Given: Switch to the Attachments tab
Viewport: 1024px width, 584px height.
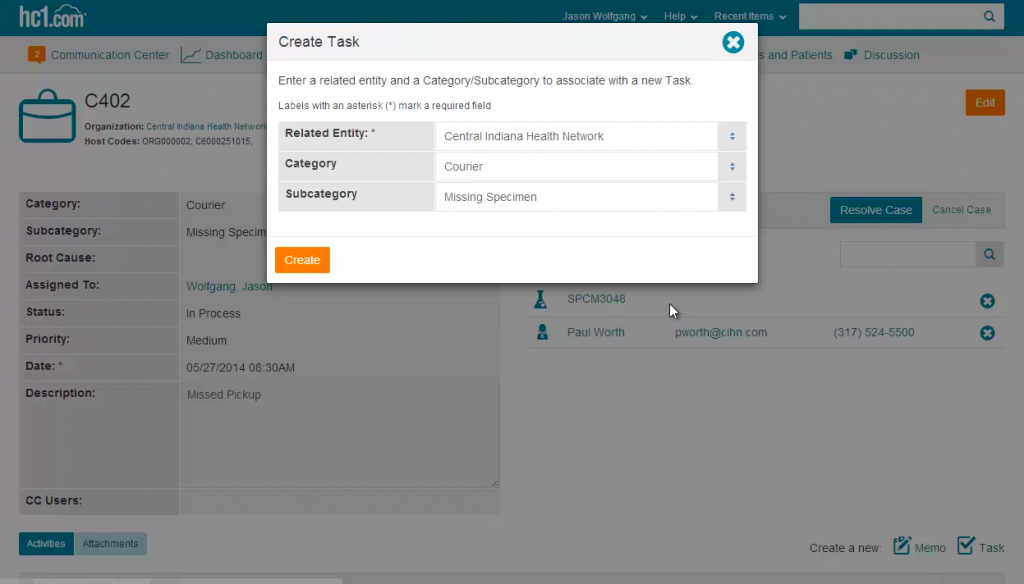Looking at the screenshot, I should [x=110, y=544].
